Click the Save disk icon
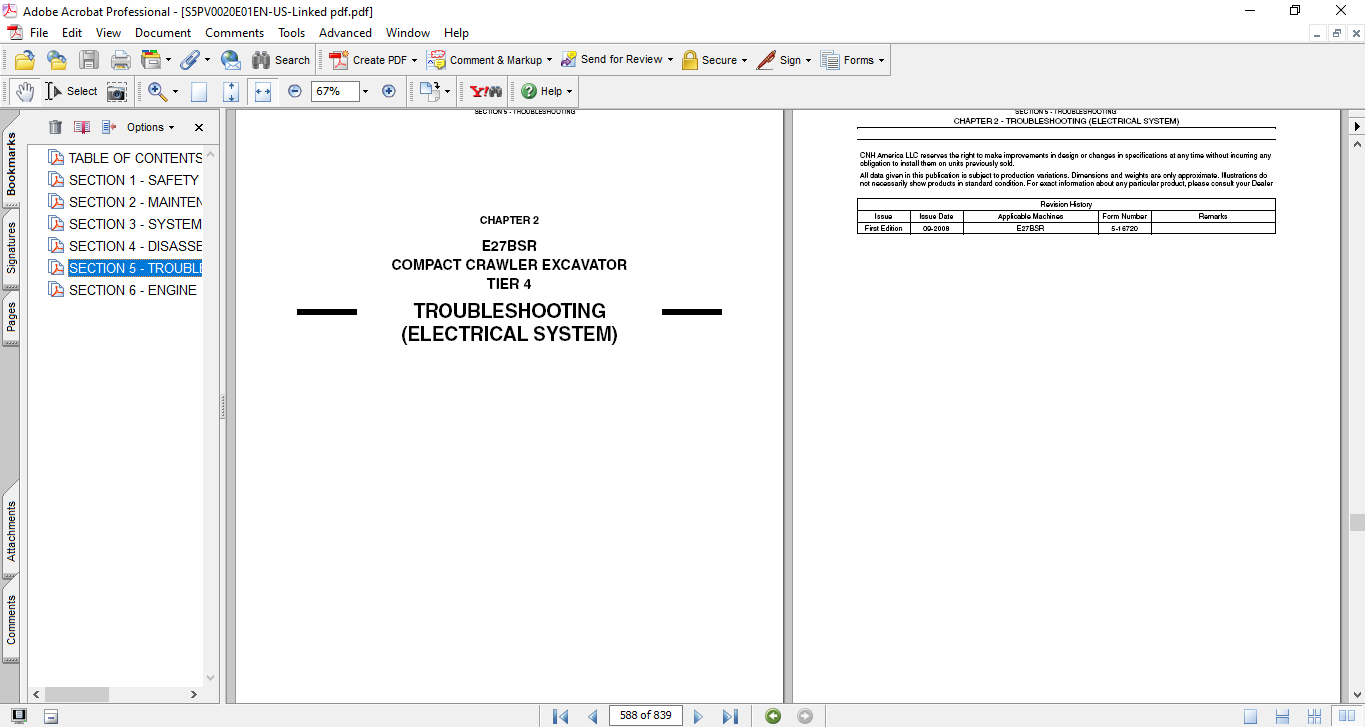This screenshot has width=1365, height=727. click(89, 60)
